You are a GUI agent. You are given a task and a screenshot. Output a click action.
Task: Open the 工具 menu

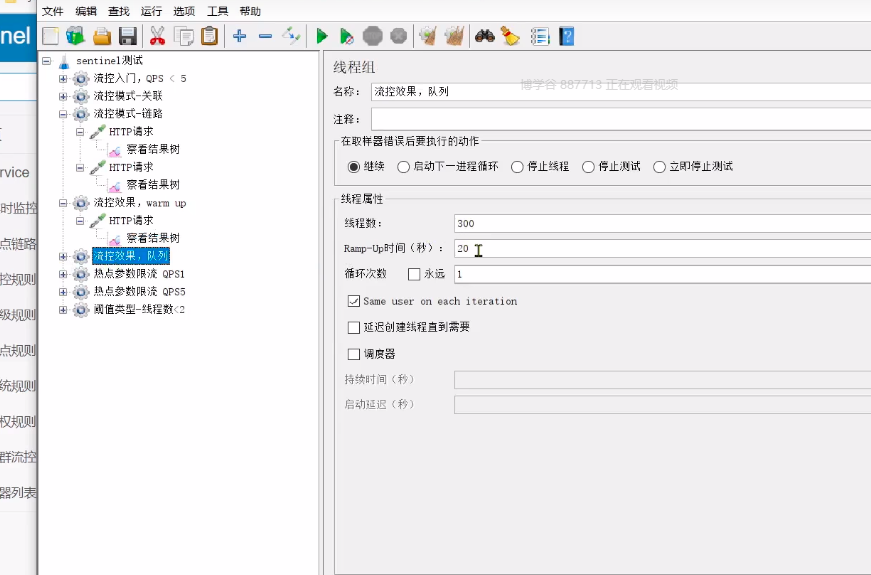coord(217,11)
